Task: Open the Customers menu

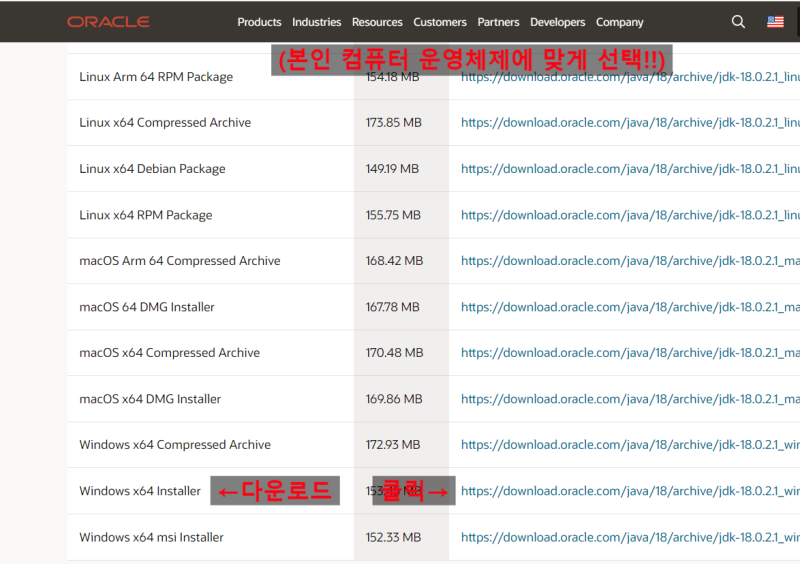Action: pos(440,22)
